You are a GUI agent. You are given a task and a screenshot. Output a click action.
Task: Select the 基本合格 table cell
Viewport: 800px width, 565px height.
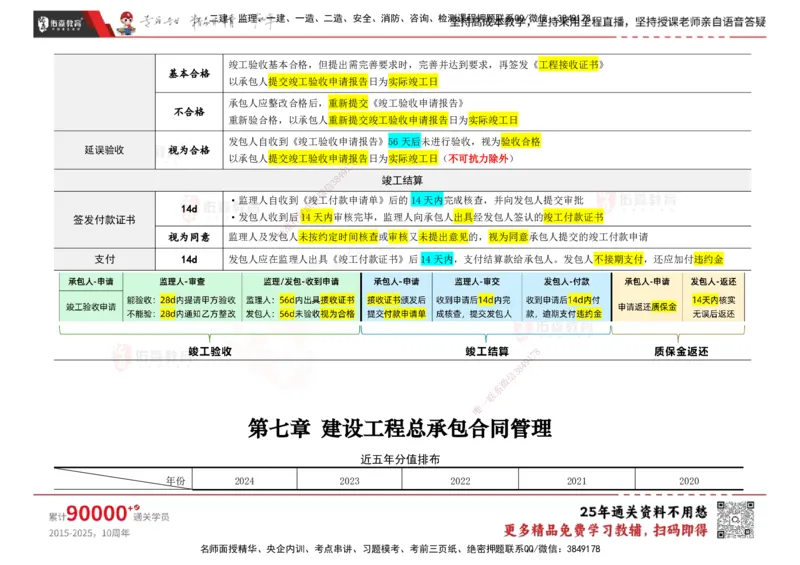click(x=189, y=73)
